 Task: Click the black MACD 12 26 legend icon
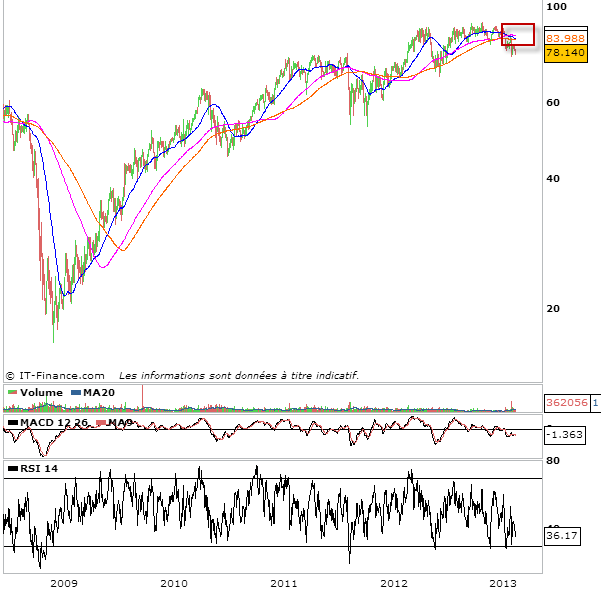point(11,424)
